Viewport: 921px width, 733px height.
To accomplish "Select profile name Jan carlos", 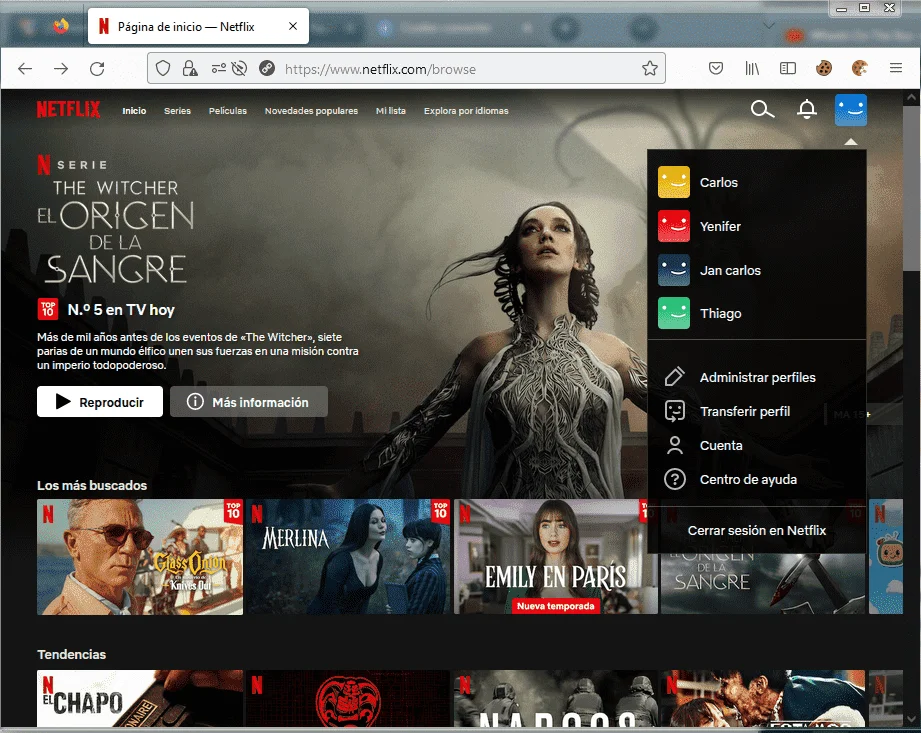I will pos(730,270).
